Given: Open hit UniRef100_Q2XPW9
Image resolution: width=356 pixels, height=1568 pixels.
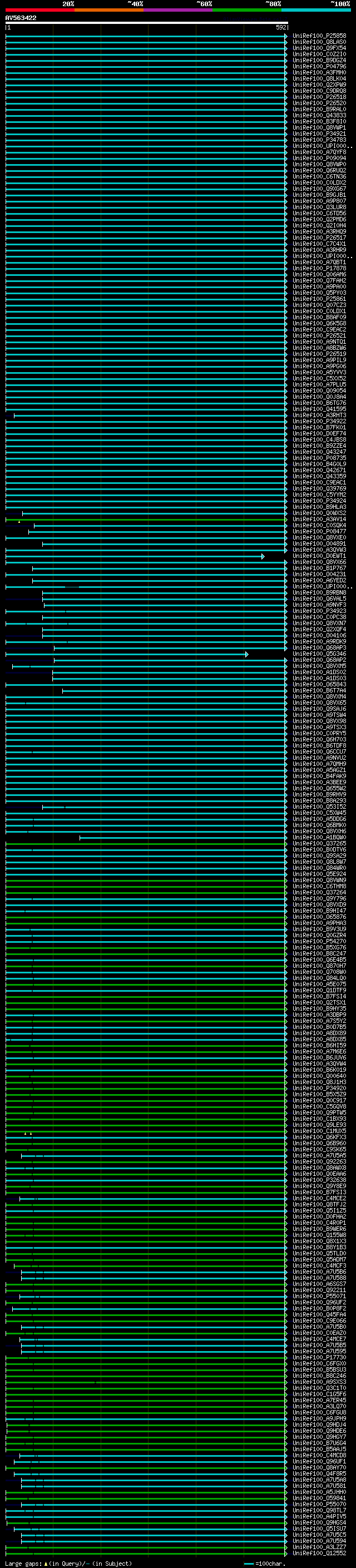Looking at the screenshot, I should (319, 85).
